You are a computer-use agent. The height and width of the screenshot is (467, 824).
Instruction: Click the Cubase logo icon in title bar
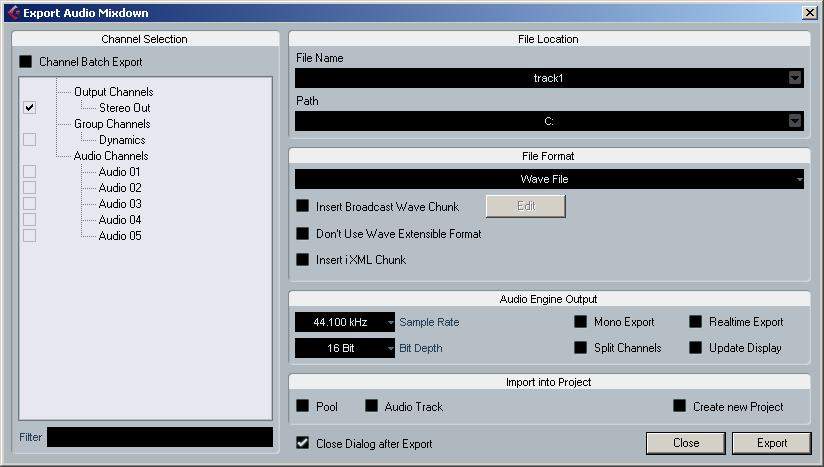pyautogui.click(x=13, y=13)
